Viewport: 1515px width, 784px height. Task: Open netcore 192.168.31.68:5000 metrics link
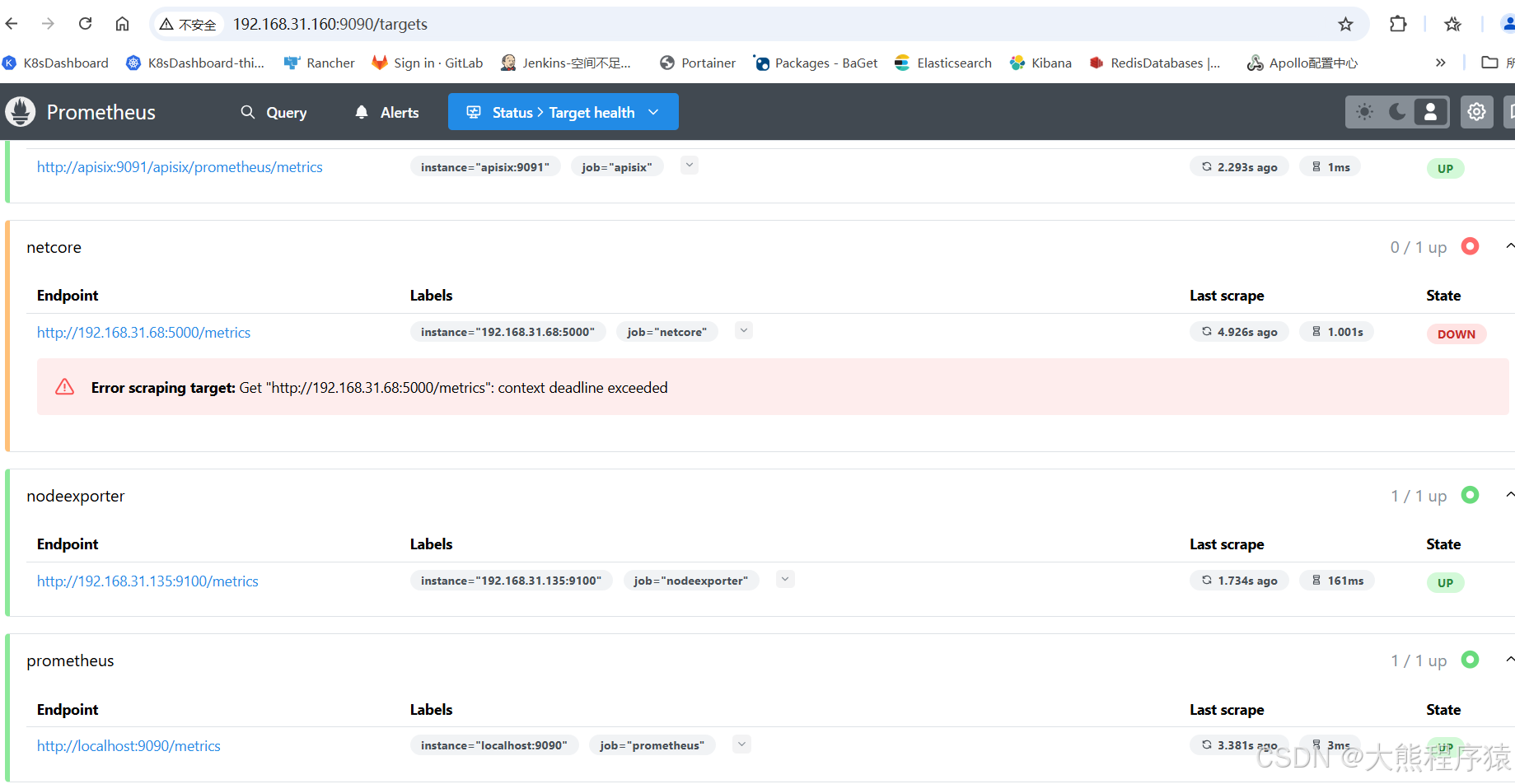[143, 333]
